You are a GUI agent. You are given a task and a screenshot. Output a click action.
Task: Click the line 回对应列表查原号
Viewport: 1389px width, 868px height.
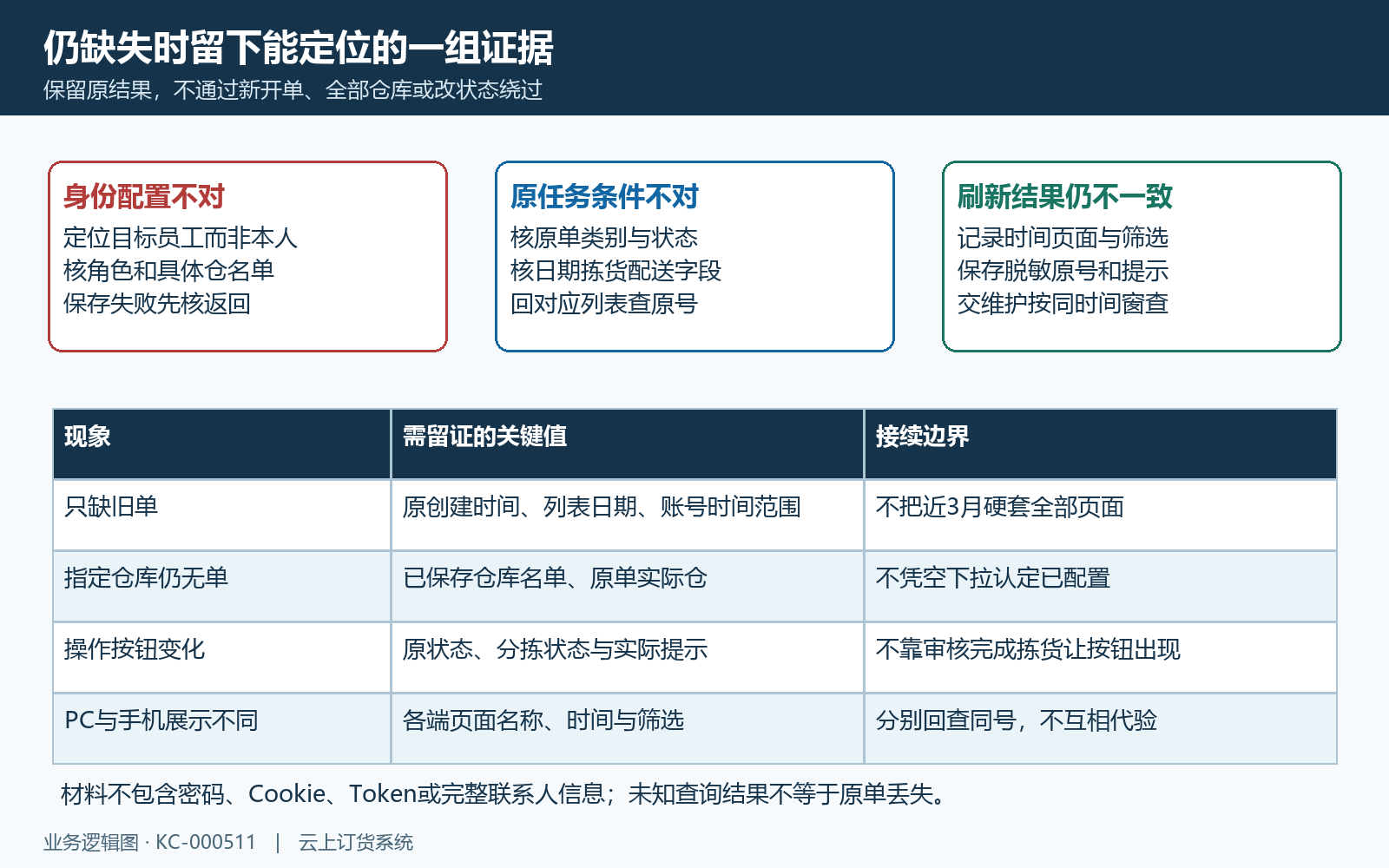[604, 304]
